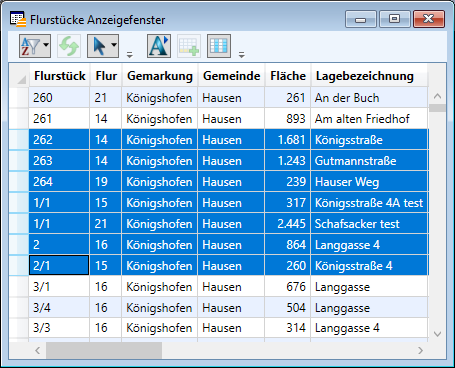Click the add table column icon
Image resolution: width=455 pixels, height=368 pixels.
[x=189, y=46]
